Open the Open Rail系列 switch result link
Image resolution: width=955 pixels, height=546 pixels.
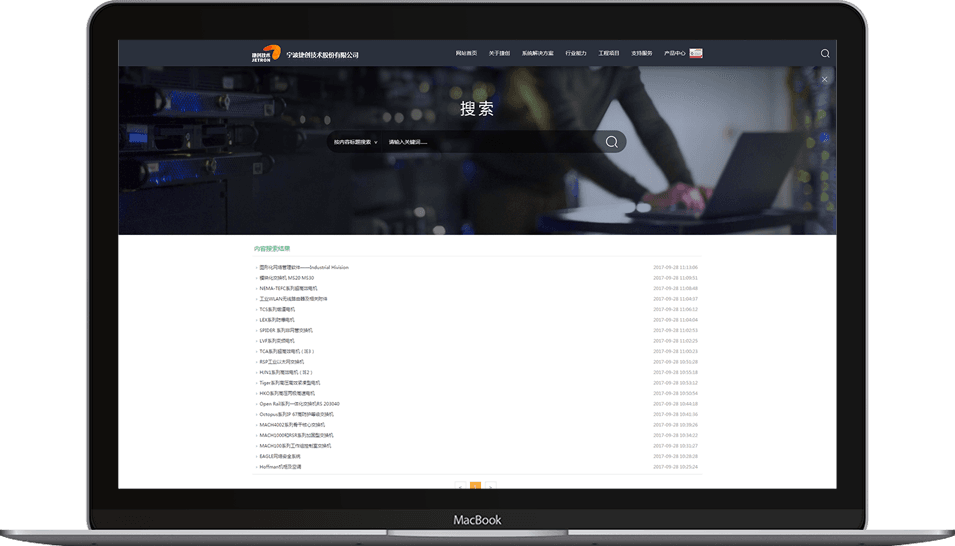click(299, 404)
